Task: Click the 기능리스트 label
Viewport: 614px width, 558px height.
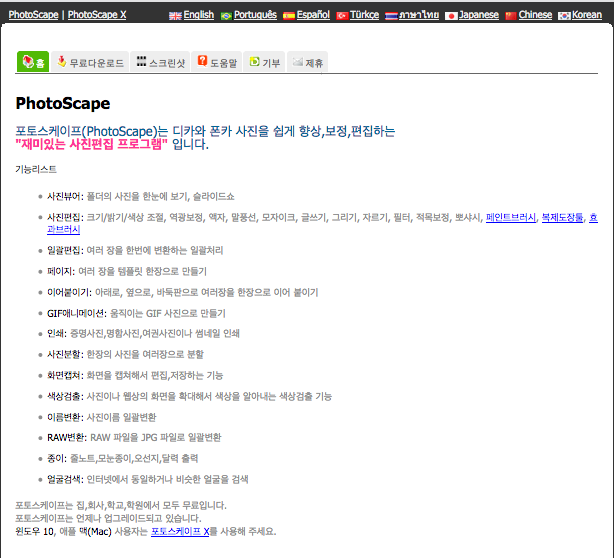Action: point(36,169)
